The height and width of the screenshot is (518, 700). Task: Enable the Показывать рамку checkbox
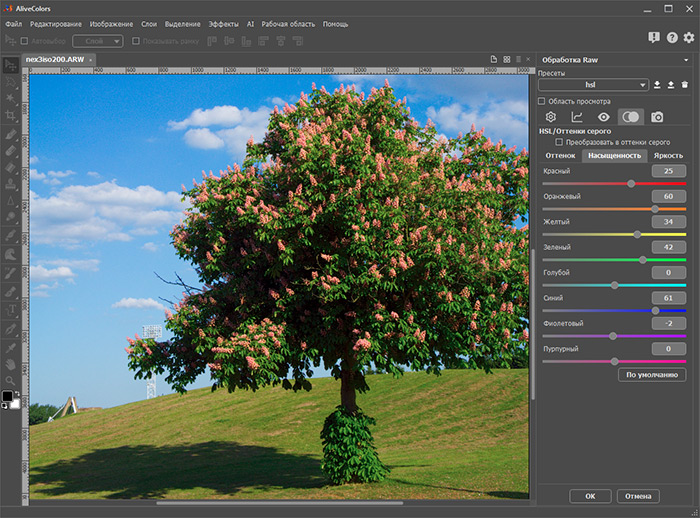(136, 41)
